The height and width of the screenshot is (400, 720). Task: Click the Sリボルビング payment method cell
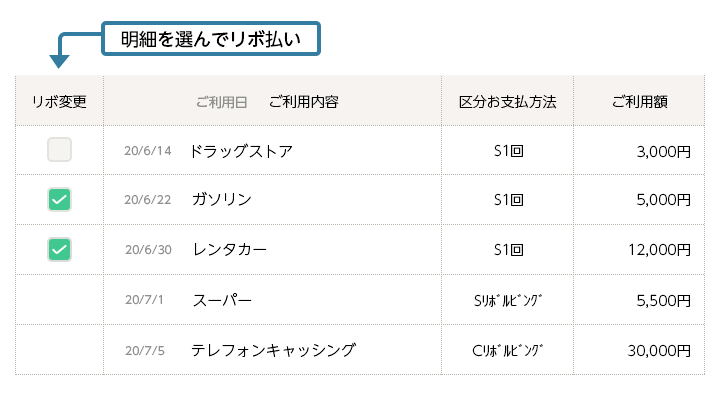pyautogui.click(x=508, y=300)
